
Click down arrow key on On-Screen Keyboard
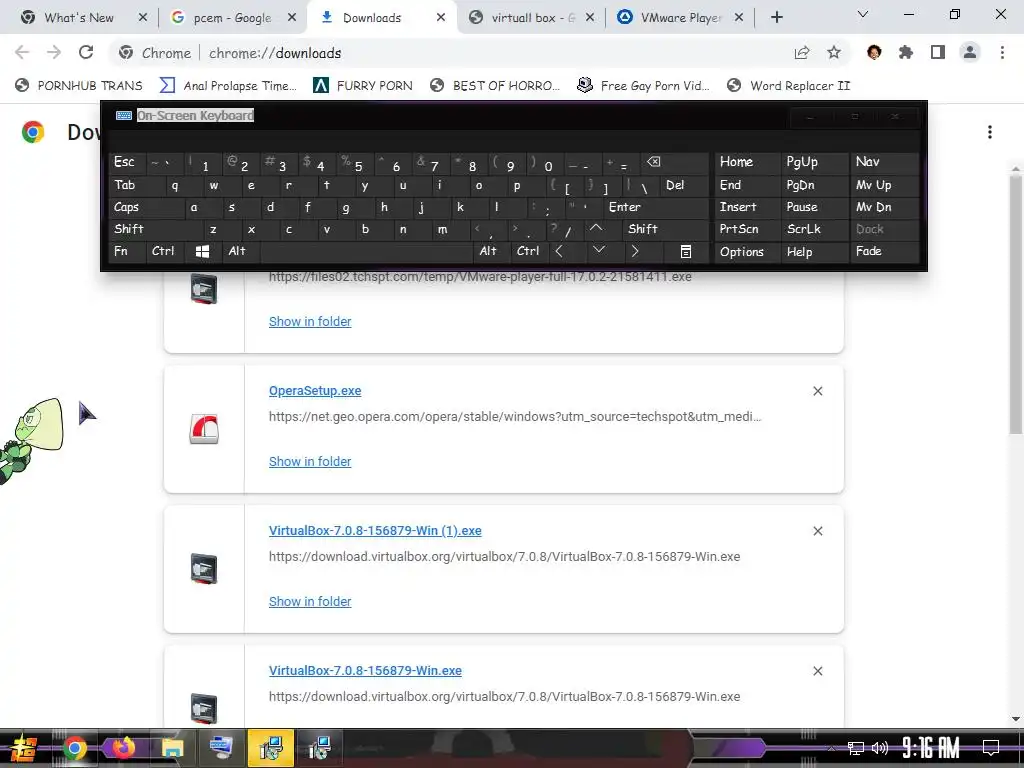tap(598, 251)
